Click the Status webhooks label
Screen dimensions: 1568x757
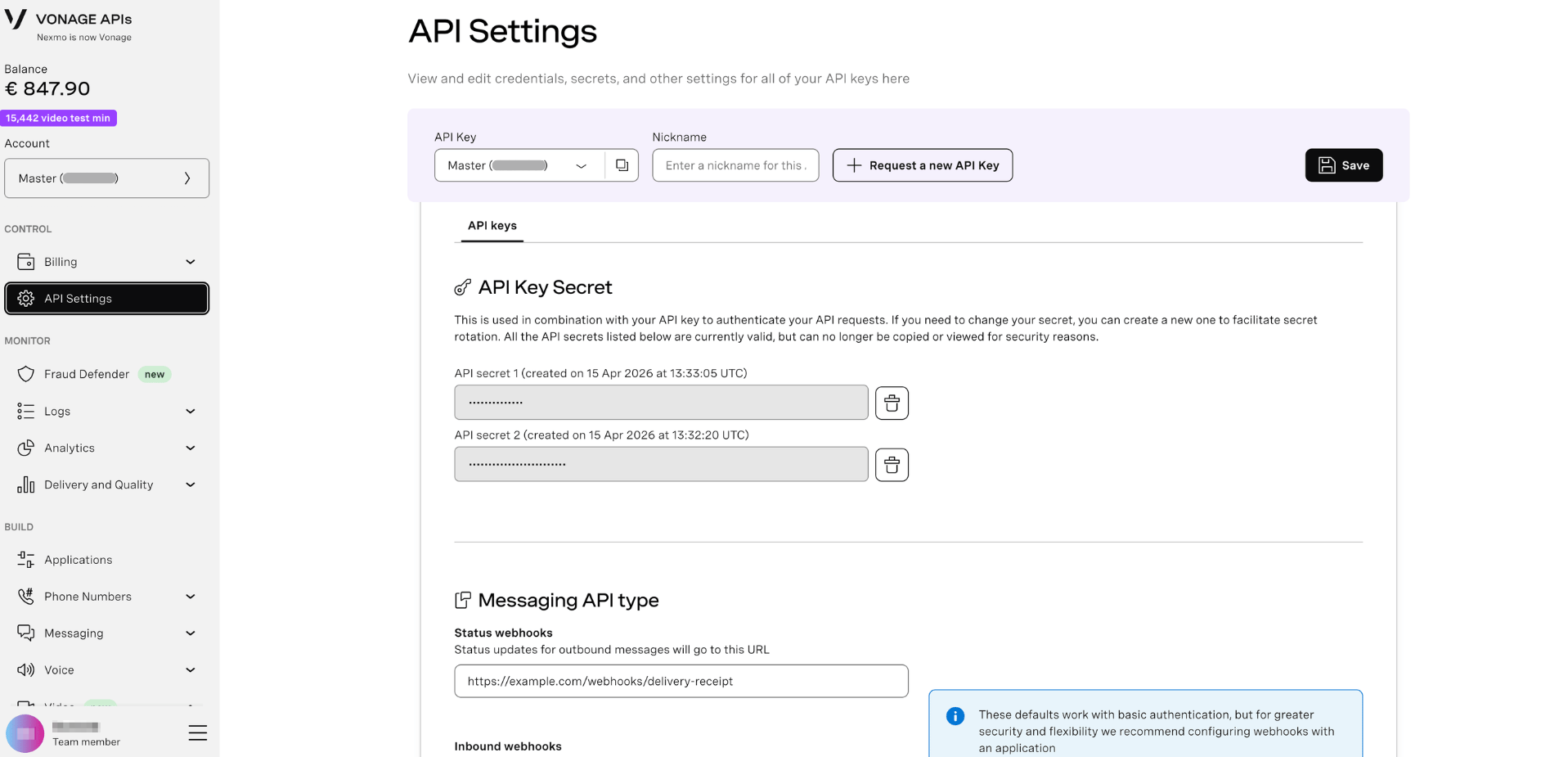click(503, 633)
